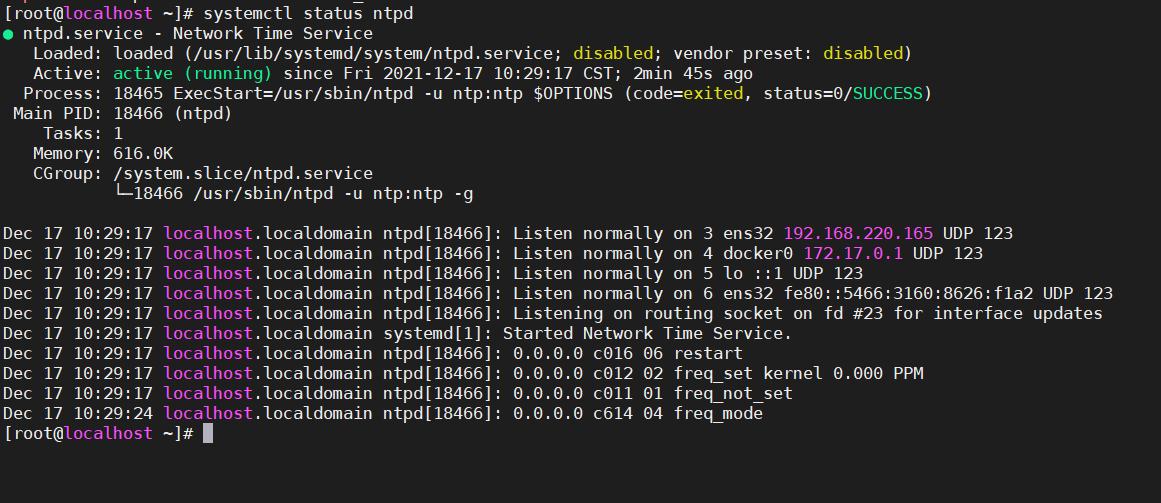Click the docker0 interface name
This screenshot has height=503, width=1161.
click(x=758, y=253)
